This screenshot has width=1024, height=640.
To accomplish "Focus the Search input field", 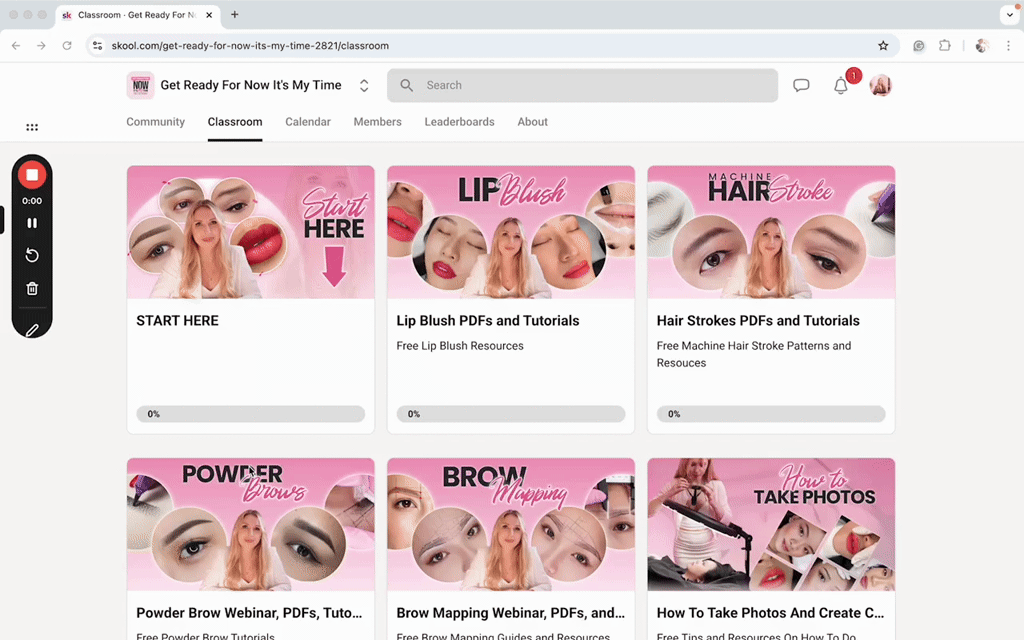I will (x=583, y=86).
